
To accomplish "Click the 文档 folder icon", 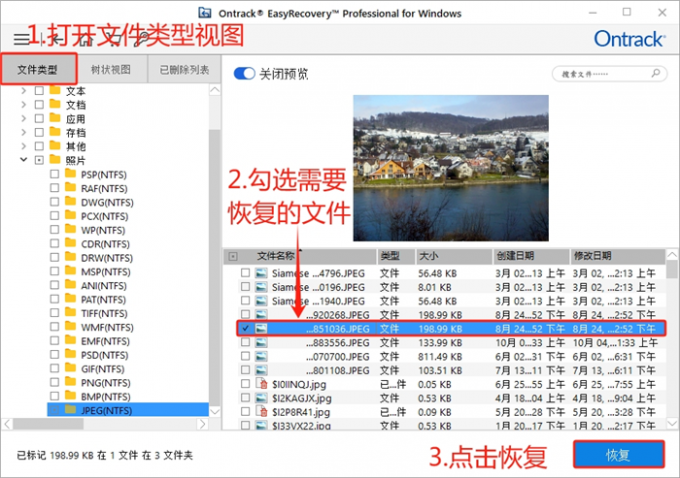I will tap(55, 105).
